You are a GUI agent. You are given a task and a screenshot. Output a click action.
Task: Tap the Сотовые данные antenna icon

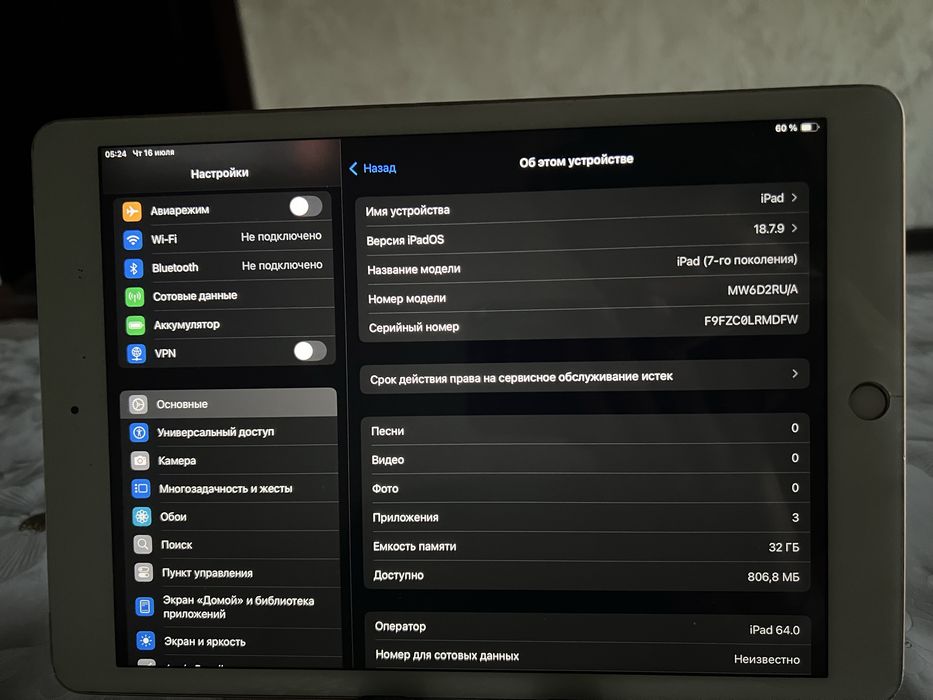(135, 296)
